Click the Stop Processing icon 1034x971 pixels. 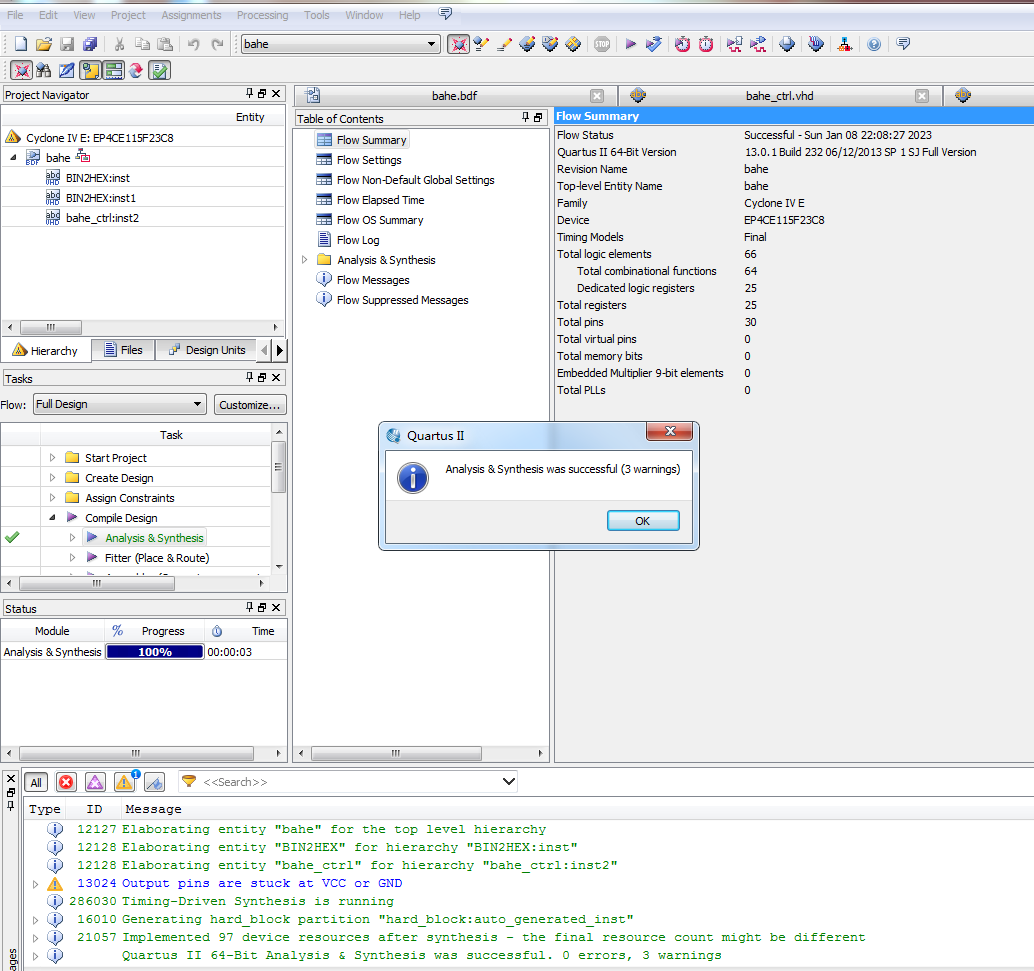[x=602, y=44]
